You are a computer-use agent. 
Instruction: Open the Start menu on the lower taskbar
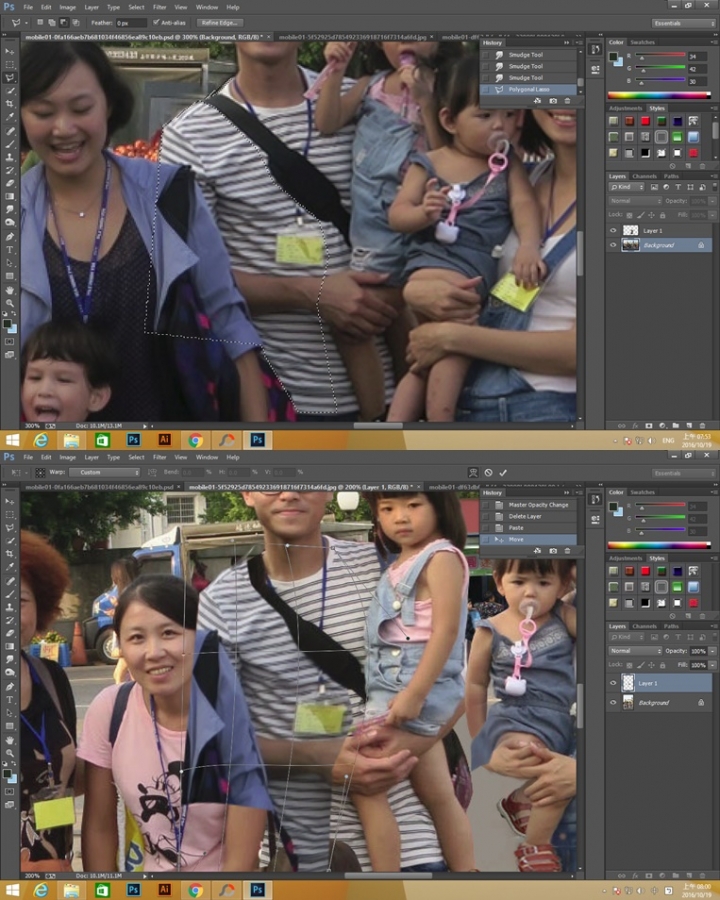12,890
